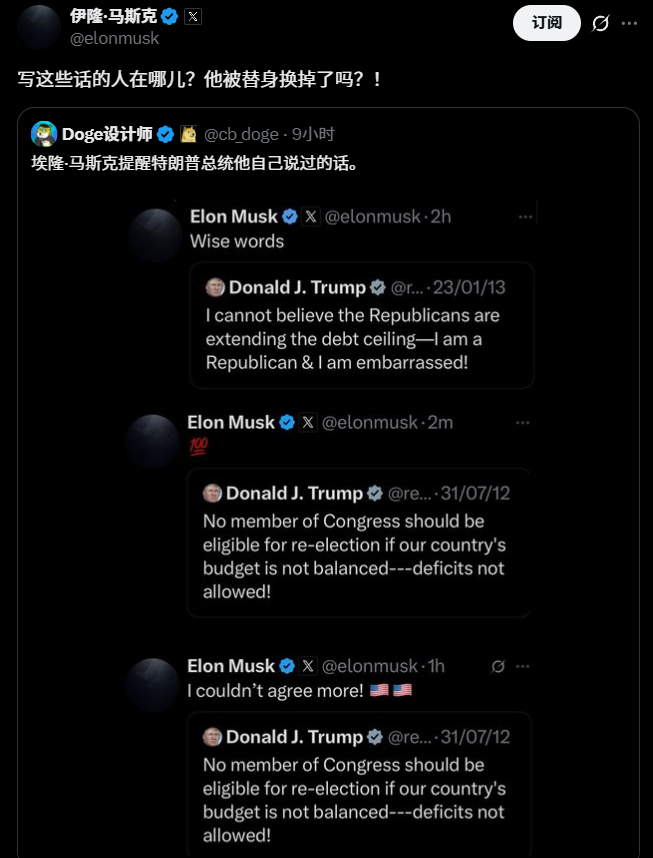Click the verified badge next to Doge设计师
Screen dimensions: 653x858
165,134
